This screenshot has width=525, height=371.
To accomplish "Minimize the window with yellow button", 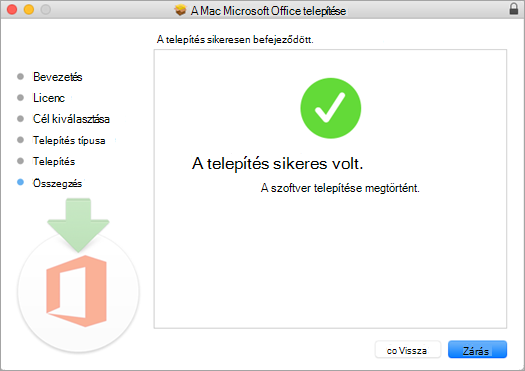I will (x=29, y=9).
